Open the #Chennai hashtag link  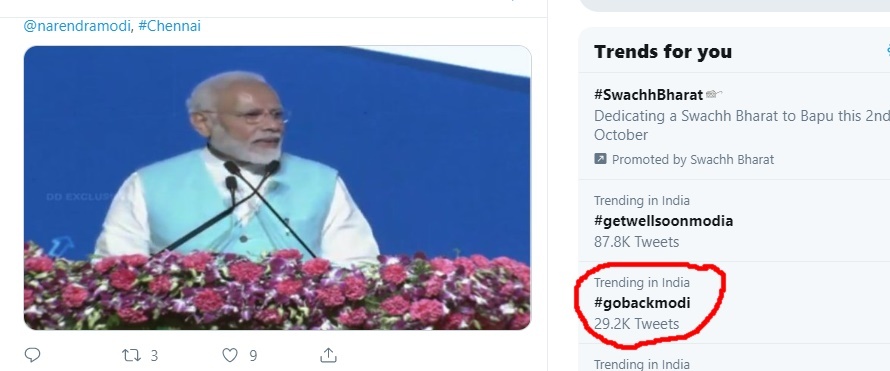tap(169, 26)
